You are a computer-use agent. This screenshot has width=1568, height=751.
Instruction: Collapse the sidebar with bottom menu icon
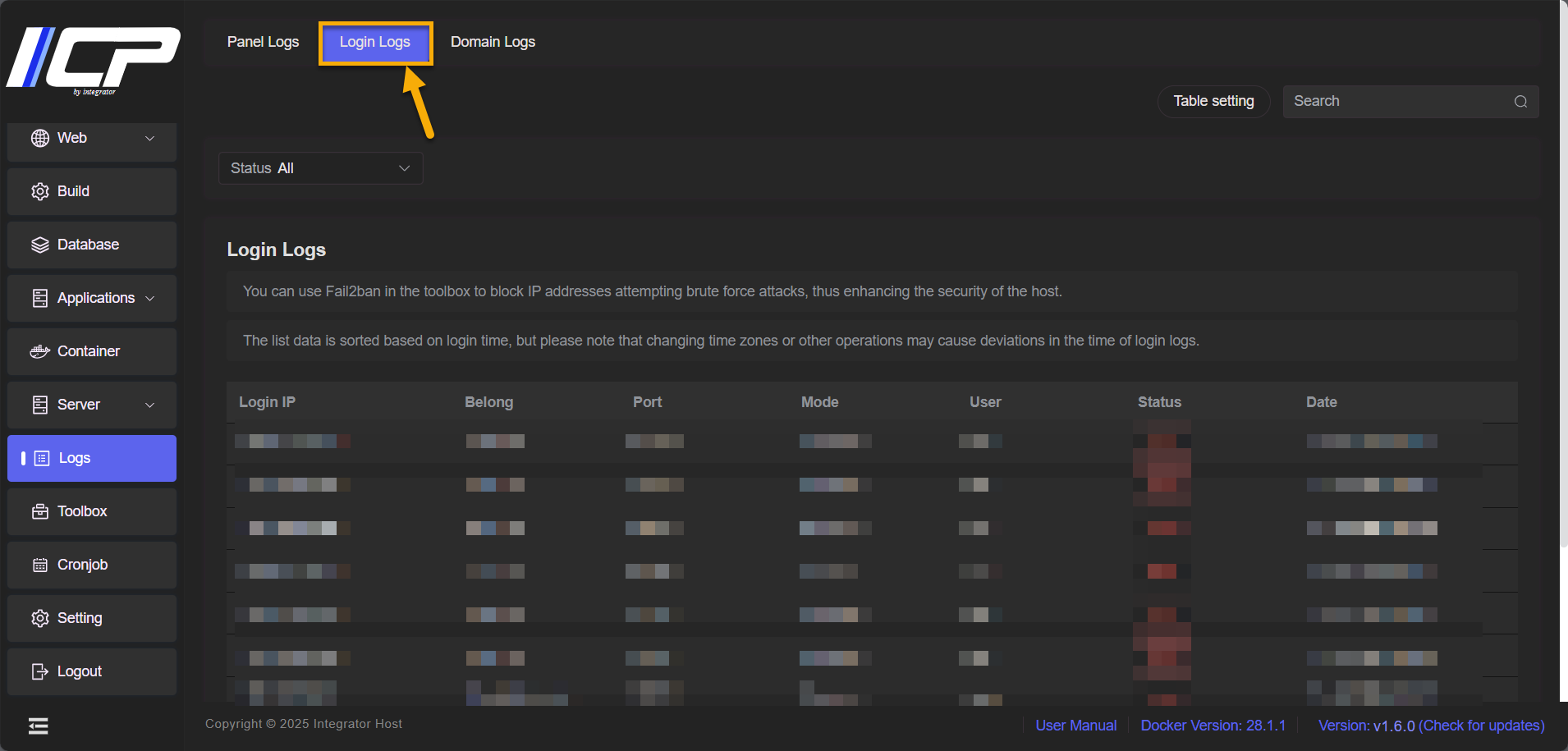coord(38,726)
